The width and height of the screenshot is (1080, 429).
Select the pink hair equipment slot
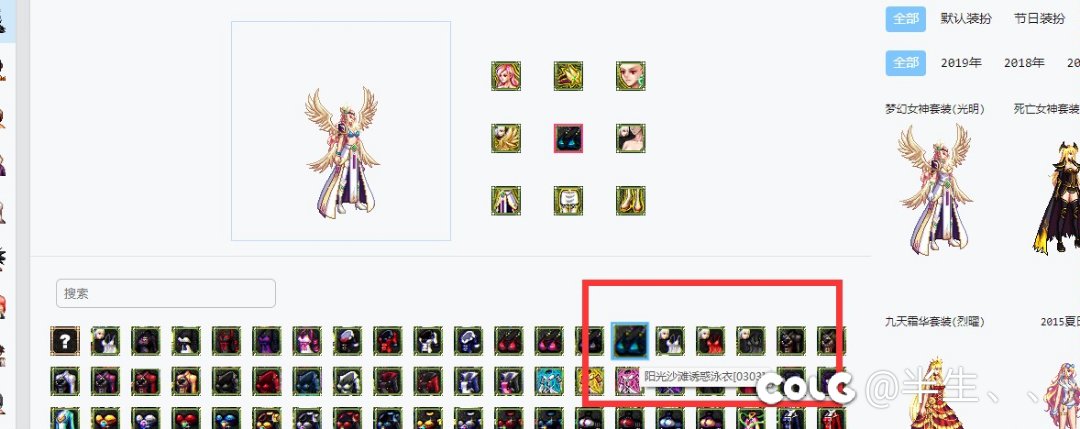pyautogui.click(x=506, y=76)
